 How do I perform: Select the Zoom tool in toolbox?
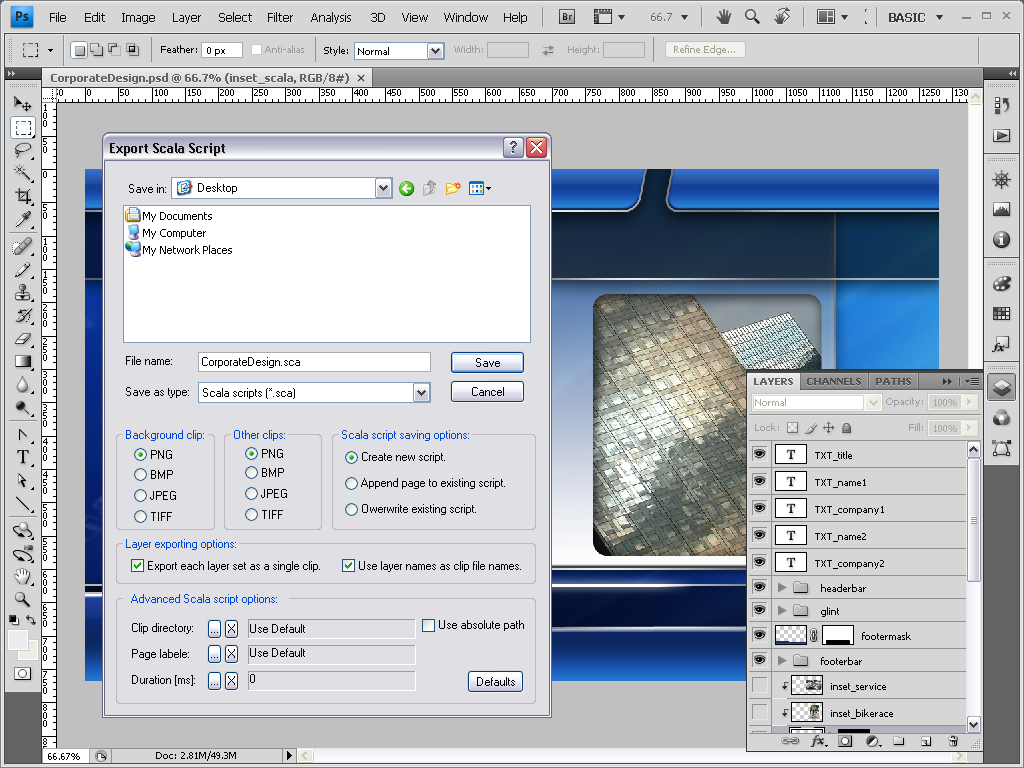tap(22, 600)
